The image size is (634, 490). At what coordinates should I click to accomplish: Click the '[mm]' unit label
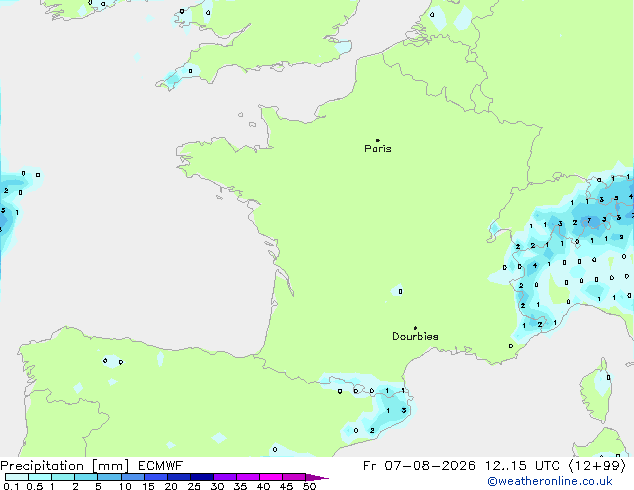tap(111, 466)
